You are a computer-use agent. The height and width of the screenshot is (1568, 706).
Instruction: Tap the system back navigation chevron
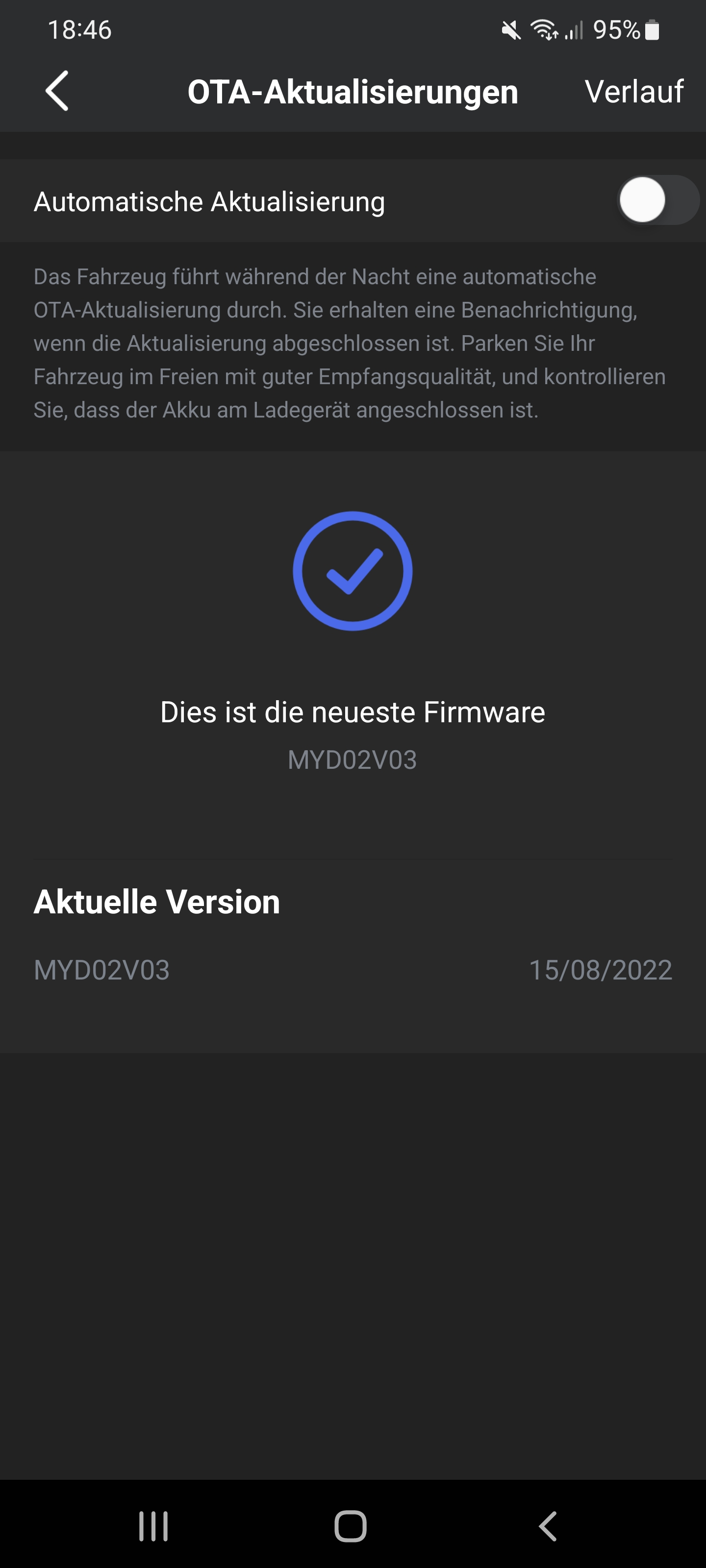[x=548, y=1526]
